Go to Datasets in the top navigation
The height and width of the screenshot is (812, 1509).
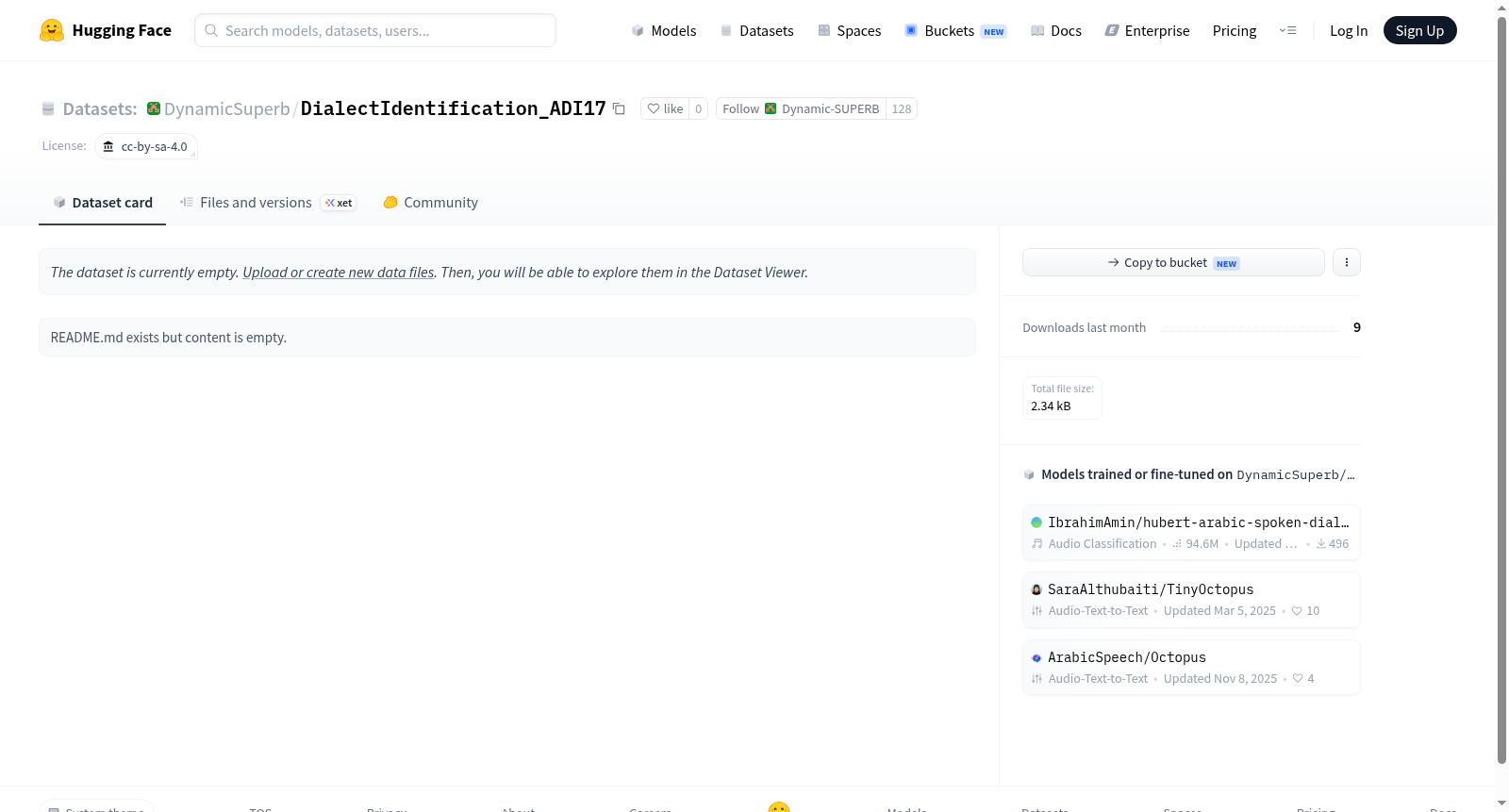(x=756, y=30)
